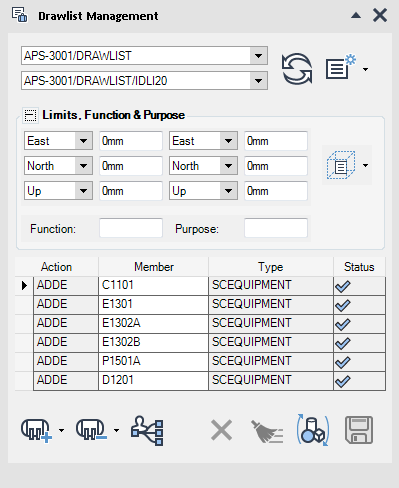Select member D1201 cell
This screenshot has height=488, width=399.
[153, 380]
